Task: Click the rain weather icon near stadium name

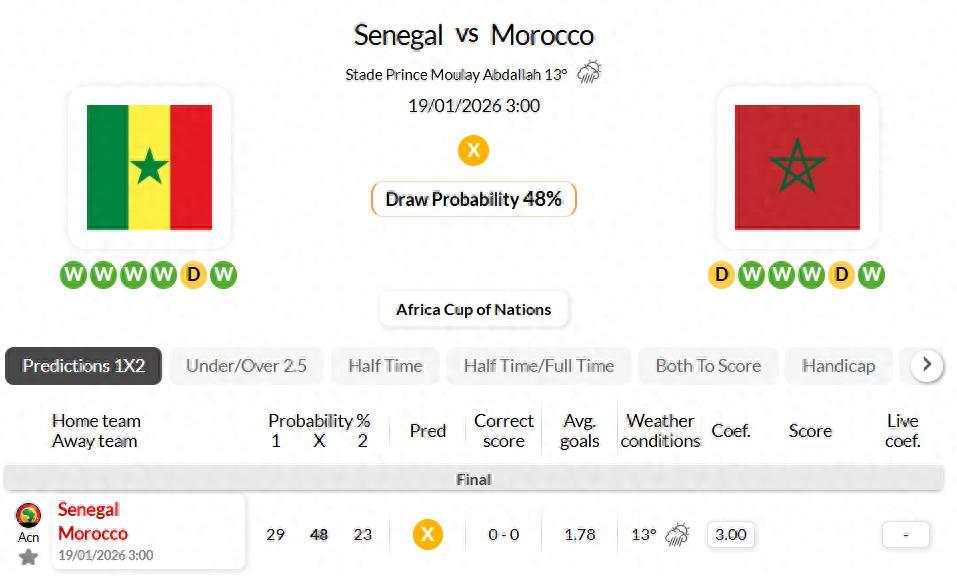Action: tap(589, 72)
